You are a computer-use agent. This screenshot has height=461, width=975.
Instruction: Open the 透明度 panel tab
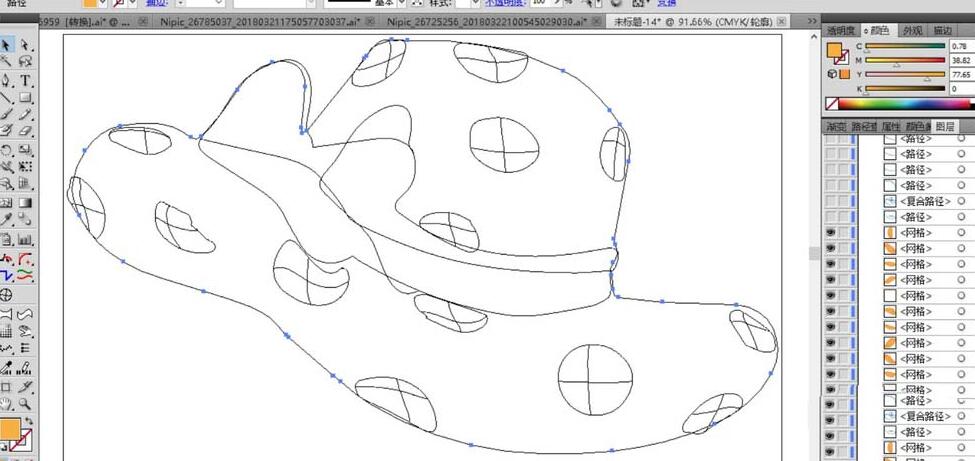click(x=840, y=30)
